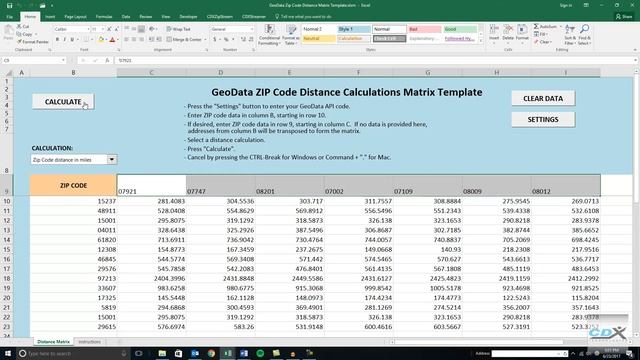Center text horizontally in Alignment group
This screenshot has height=360, width=640.
pyautogui.click(x=134, y=40)
